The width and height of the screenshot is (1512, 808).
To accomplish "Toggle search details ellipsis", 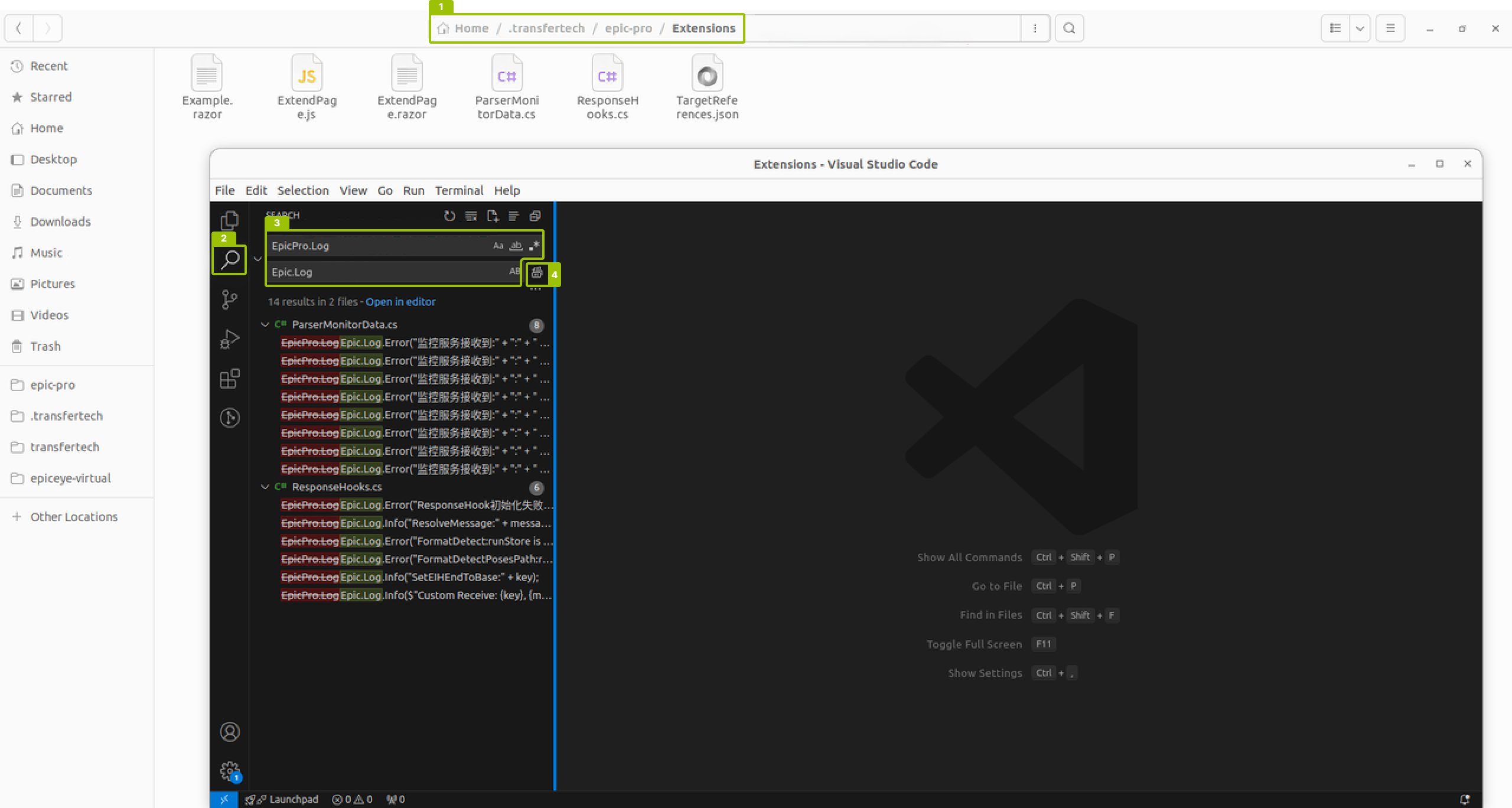I will point(536,289).
